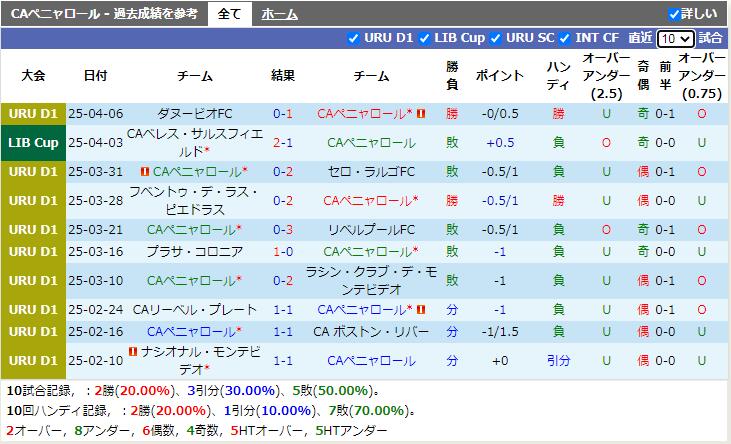Click the LIB Cup competition cell
The image size is (731, 444).
33,143
